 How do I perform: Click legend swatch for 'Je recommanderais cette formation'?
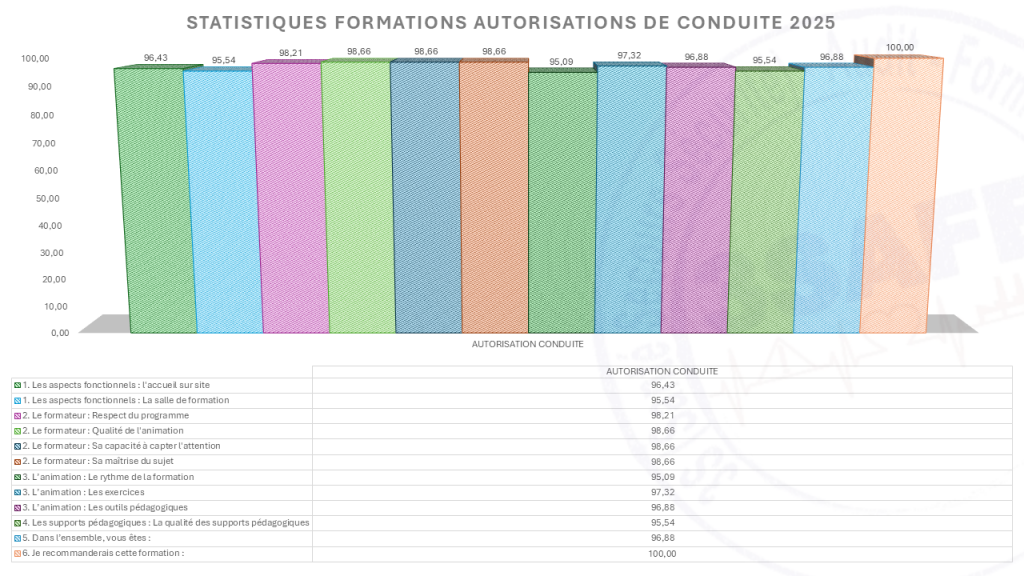tap(18, 553)
